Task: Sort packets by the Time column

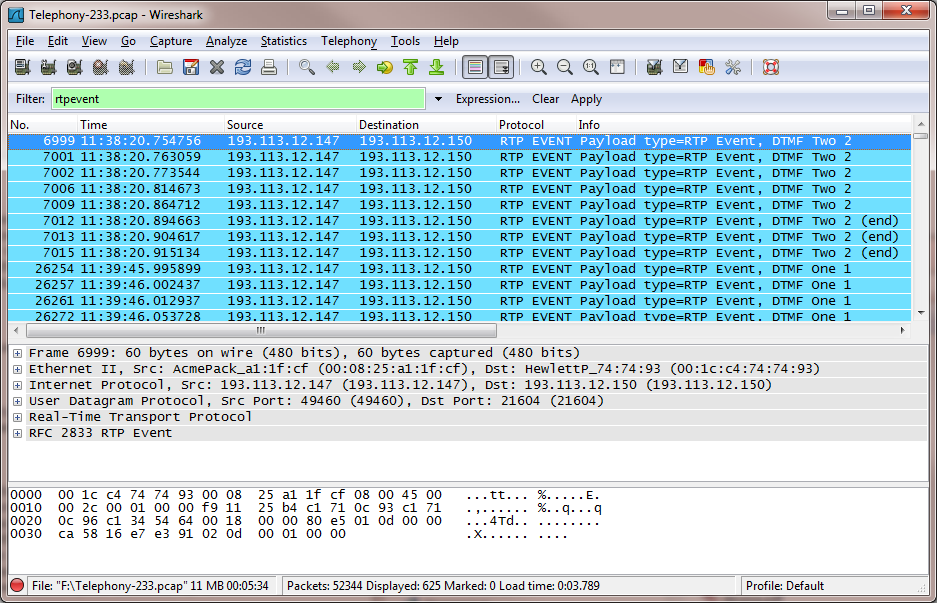Action: (x=151, y=125)
